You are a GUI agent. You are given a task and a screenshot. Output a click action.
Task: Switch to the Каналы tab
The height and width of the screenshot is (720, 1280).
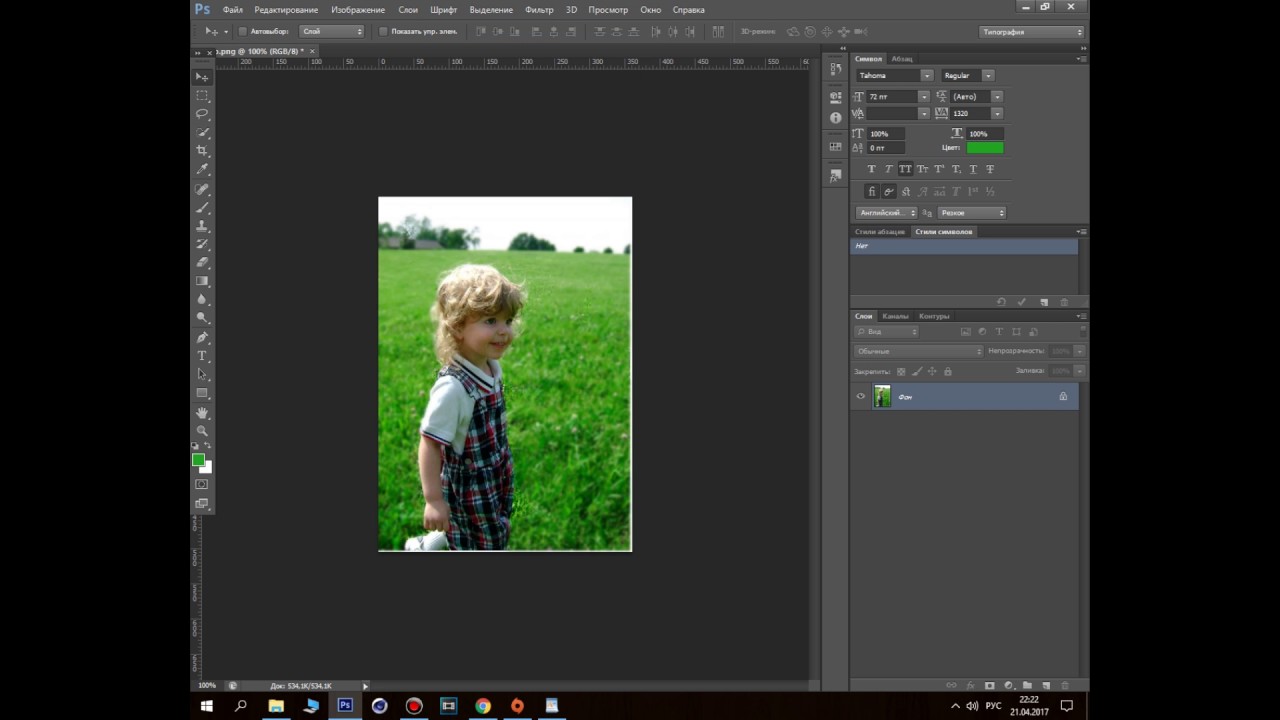pyautogui.click(x=895, y=316)
